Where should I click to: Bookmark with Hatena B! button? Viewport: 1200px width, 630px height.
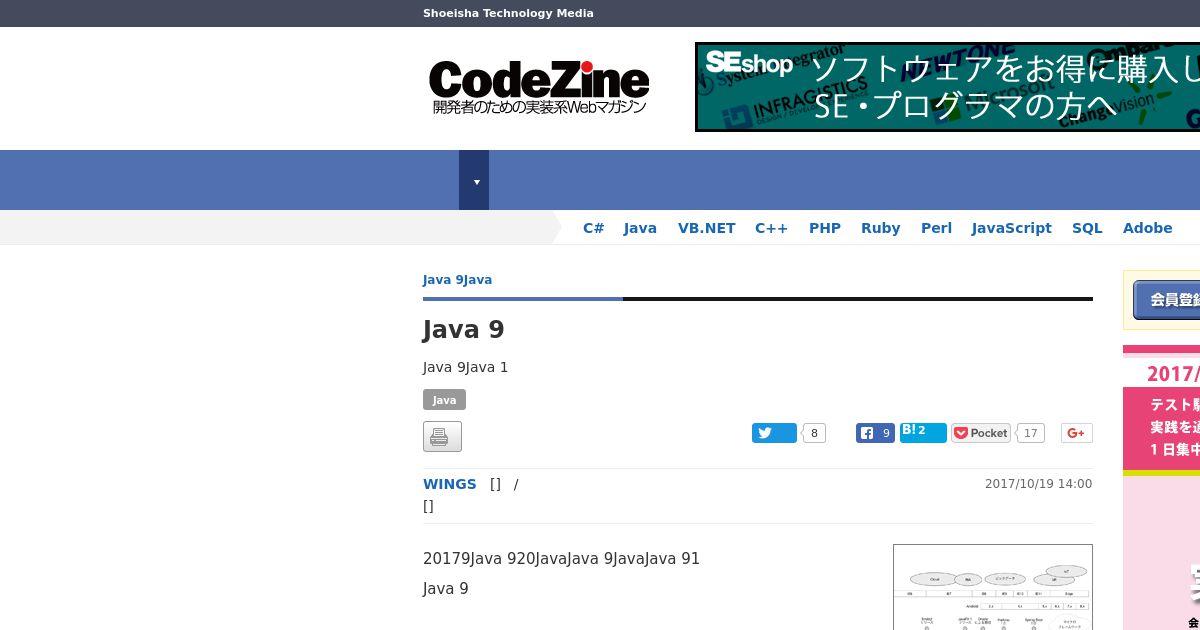(923, 432)
